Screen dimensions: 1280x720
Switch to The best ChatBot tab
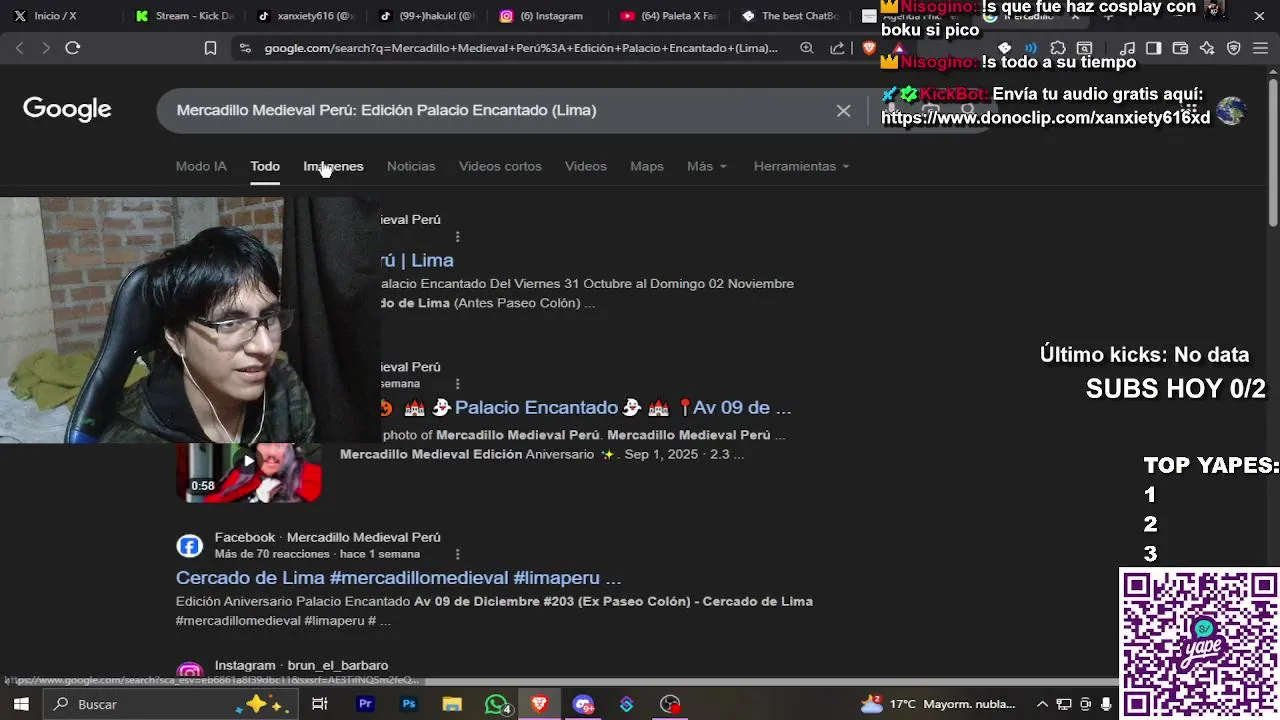point(790,16)
